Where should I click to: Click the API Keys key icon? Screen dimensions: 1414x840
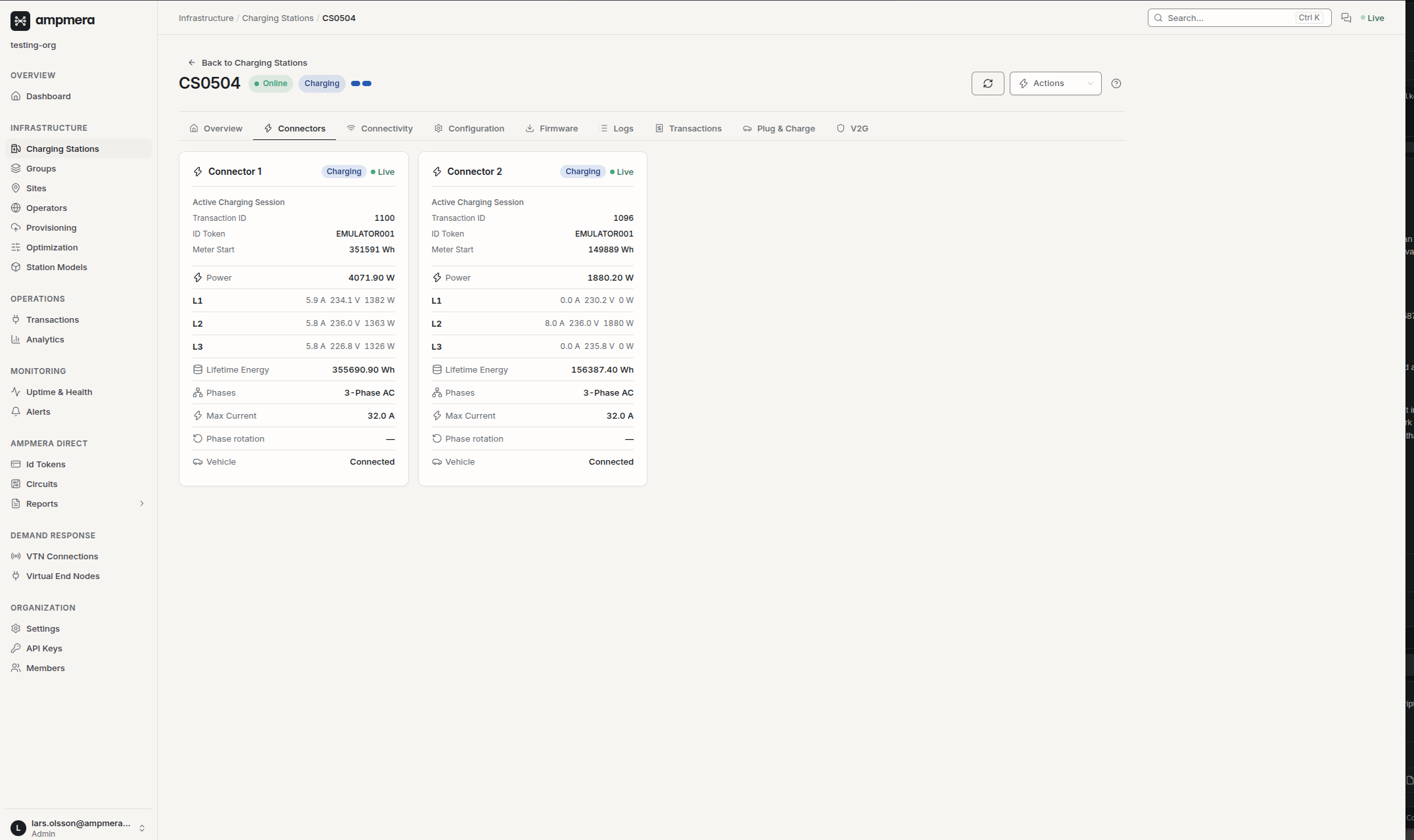point(16,648)
